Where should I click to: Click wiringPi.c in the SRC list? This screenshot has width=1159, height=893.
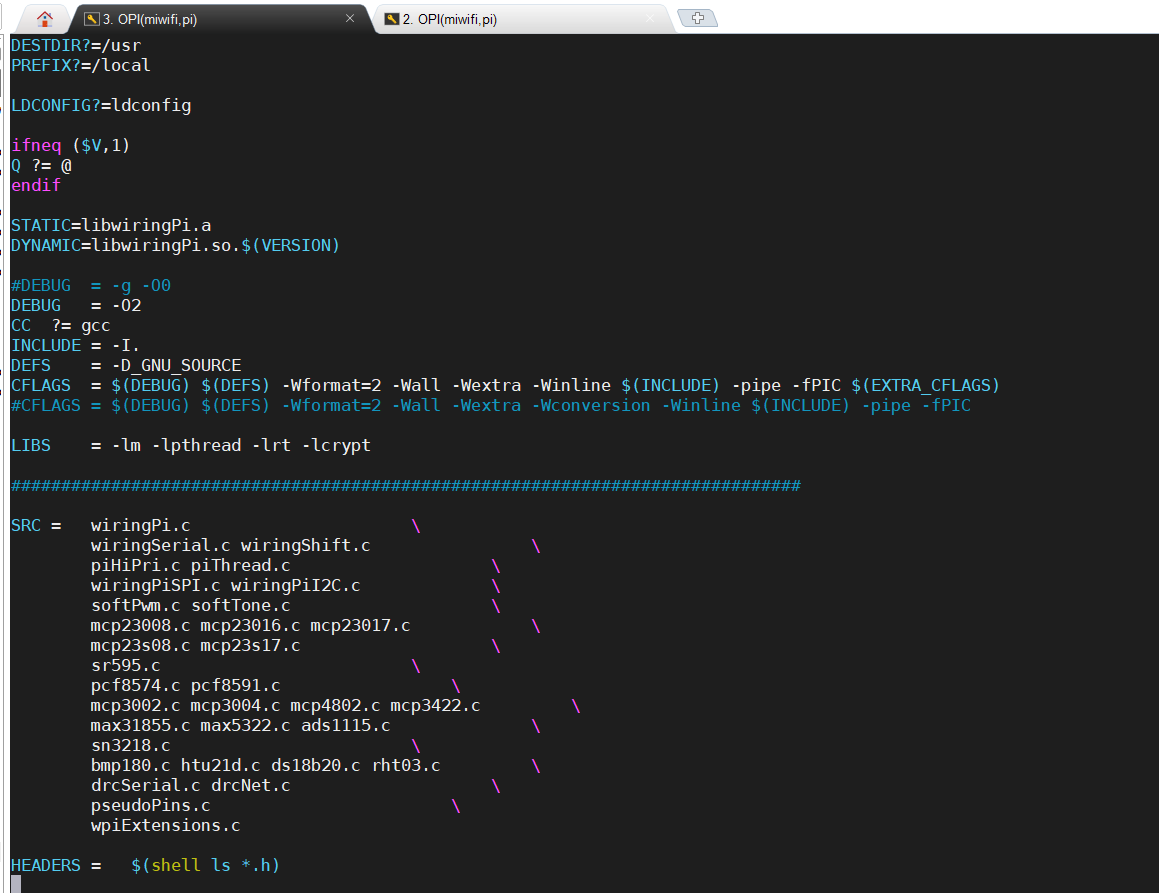pos(140,525)
